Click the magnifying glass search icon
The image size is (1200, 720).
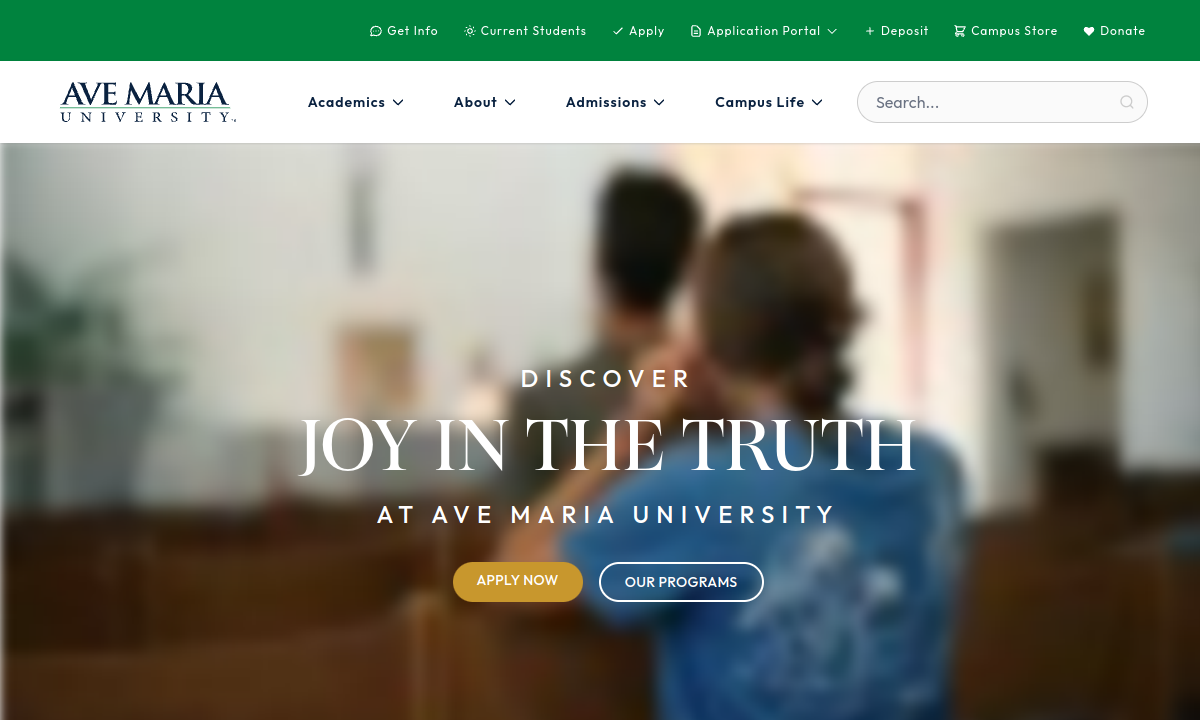[x=1127, y=102]
